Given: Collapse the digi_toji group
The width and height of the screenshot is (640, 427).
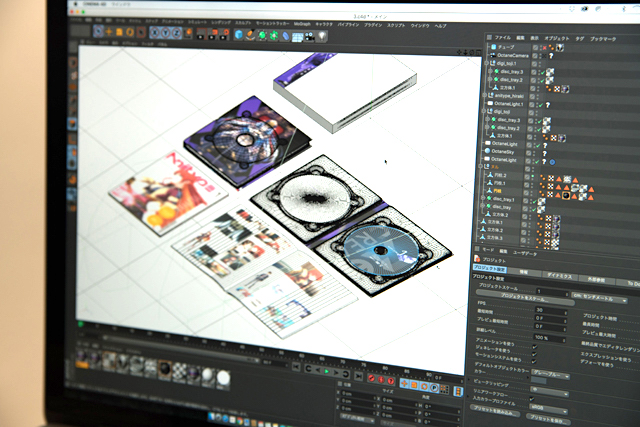Looking at the screenshot, I should coord(484,111).
